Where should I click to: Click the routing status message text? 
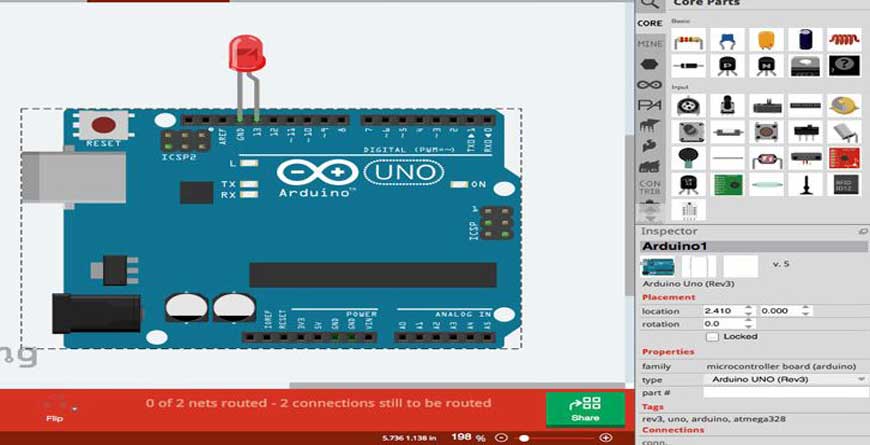click(318, 403)
